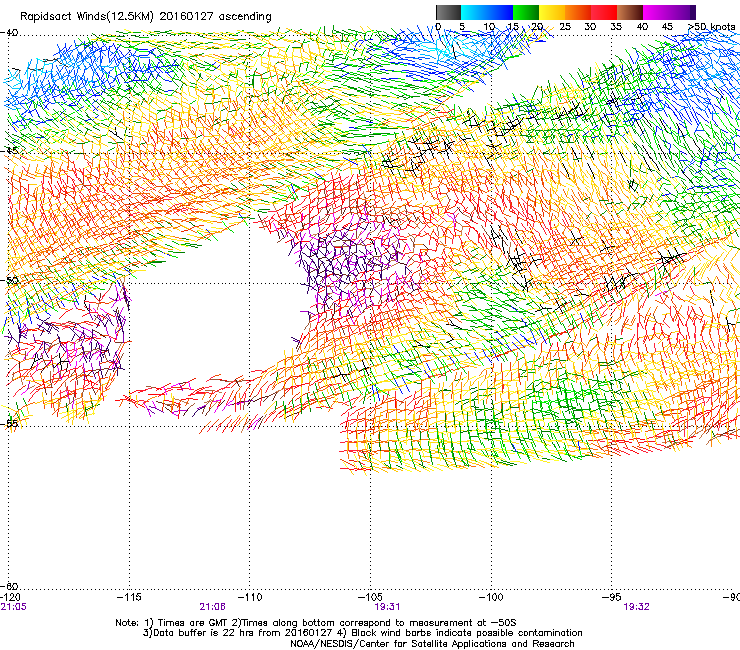
Task: Choose the orange 25–30 knot legend swatch
Action: click(578, 12)
